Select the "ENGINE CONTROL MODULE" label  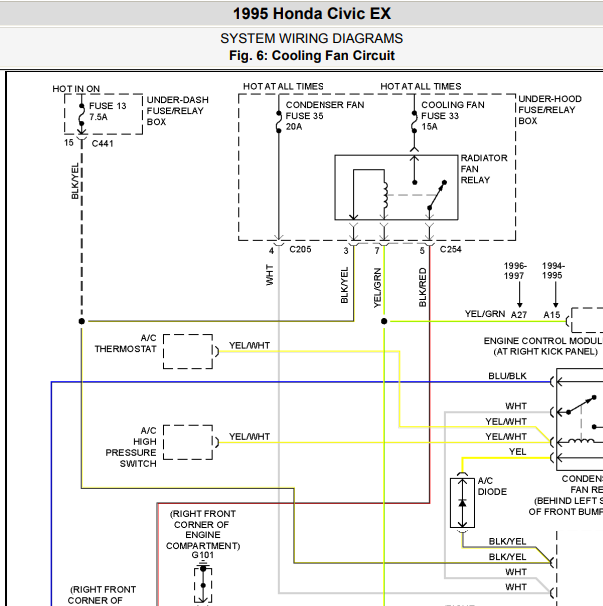coord(543,341)
